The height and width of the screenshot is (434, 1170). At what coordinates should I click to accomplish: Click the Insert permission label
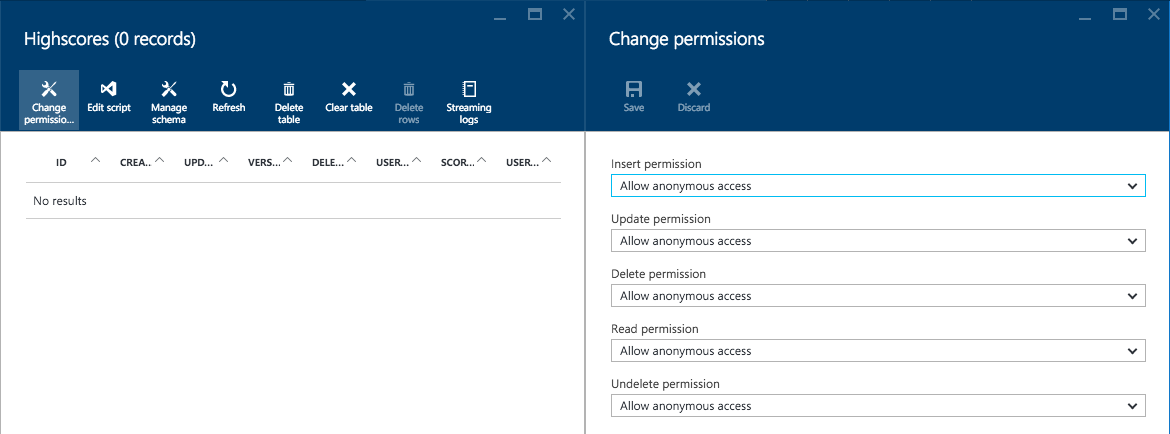(x=656, y=164)
